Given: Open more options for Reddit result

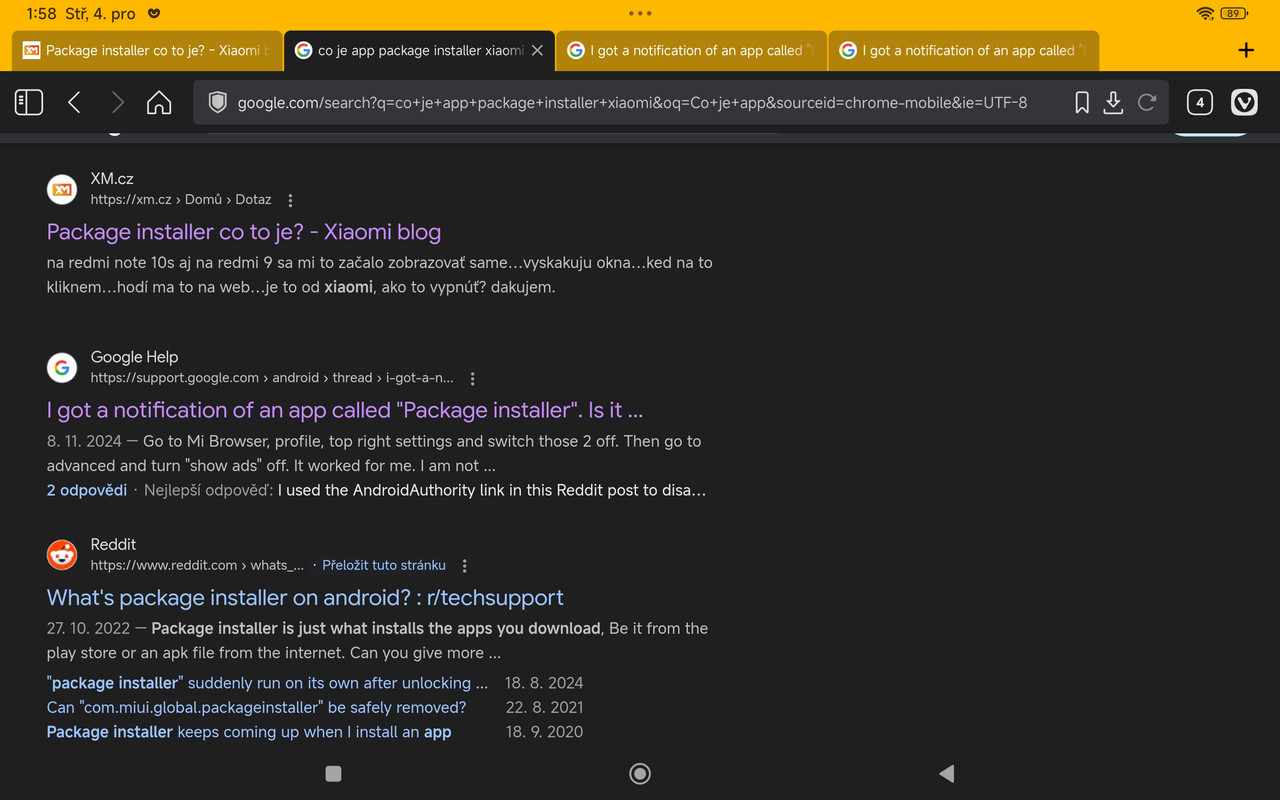Looking at the screenshot, I should click(x=464, y=566).
